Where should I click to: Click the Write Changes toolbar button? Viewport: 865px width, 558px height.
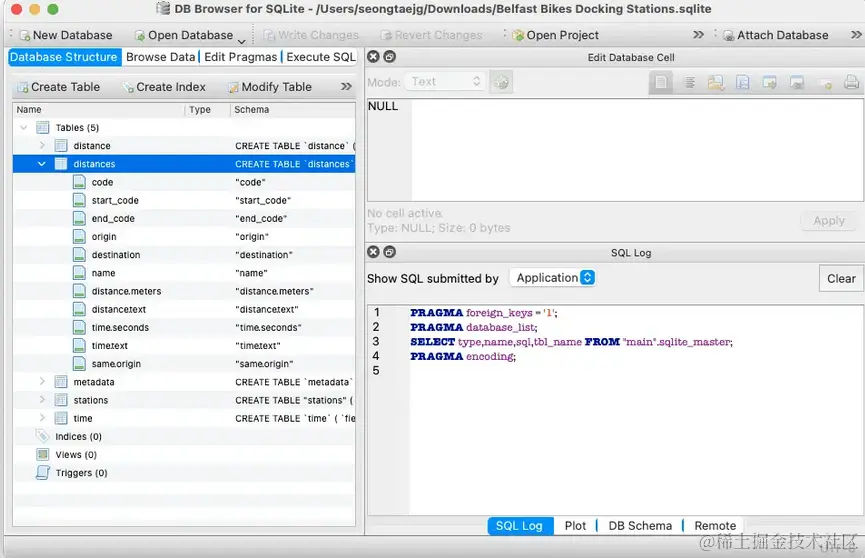(x=311, y=35)
